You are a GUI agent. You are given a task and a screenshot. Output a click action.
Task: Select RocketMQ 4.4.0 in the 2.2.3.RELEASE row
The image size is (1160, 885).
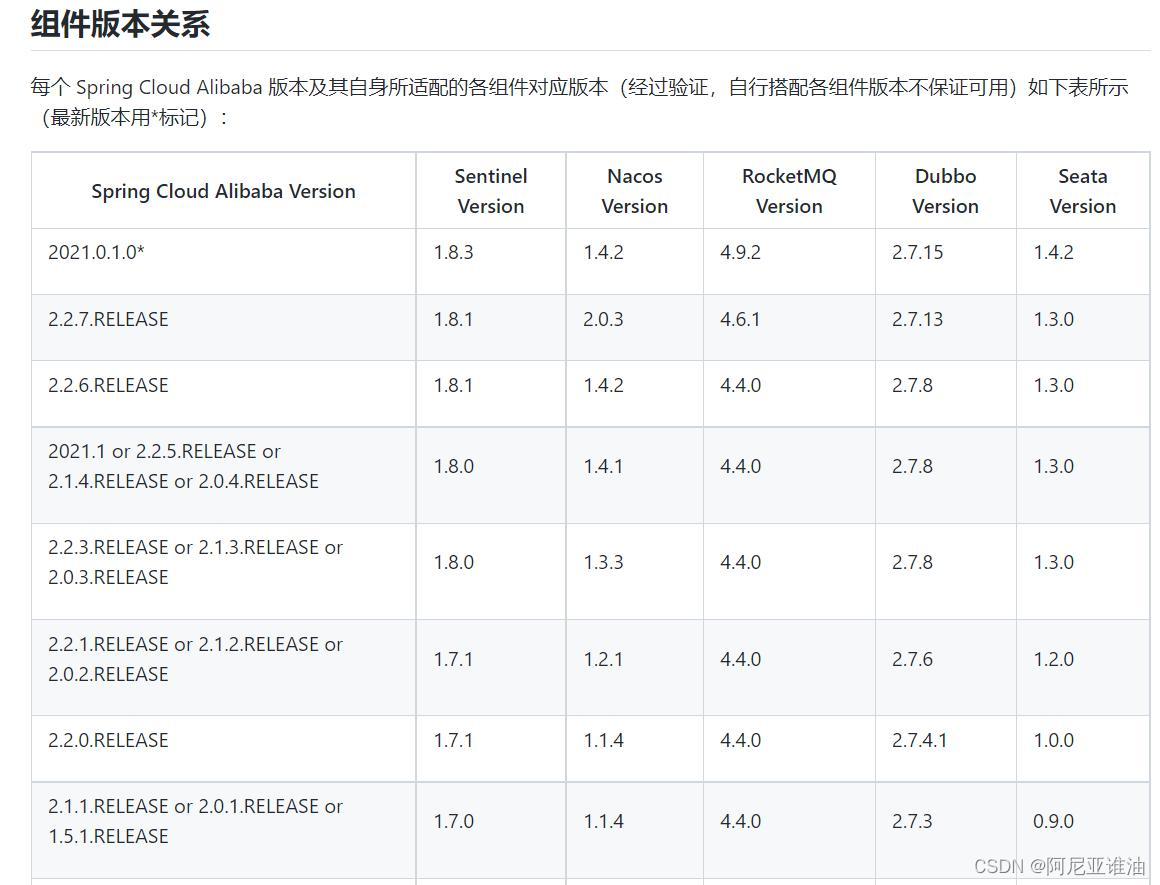740,562
